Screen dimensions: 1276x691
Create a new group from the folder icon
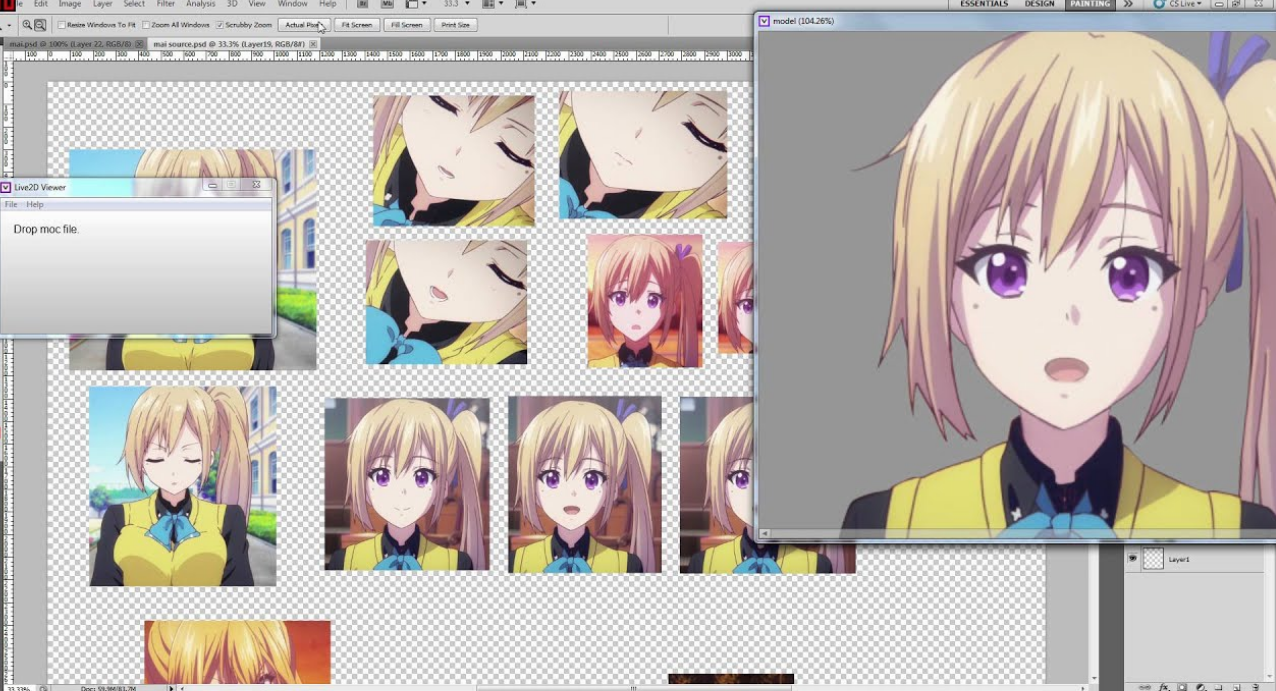(x=1220, y=687)
